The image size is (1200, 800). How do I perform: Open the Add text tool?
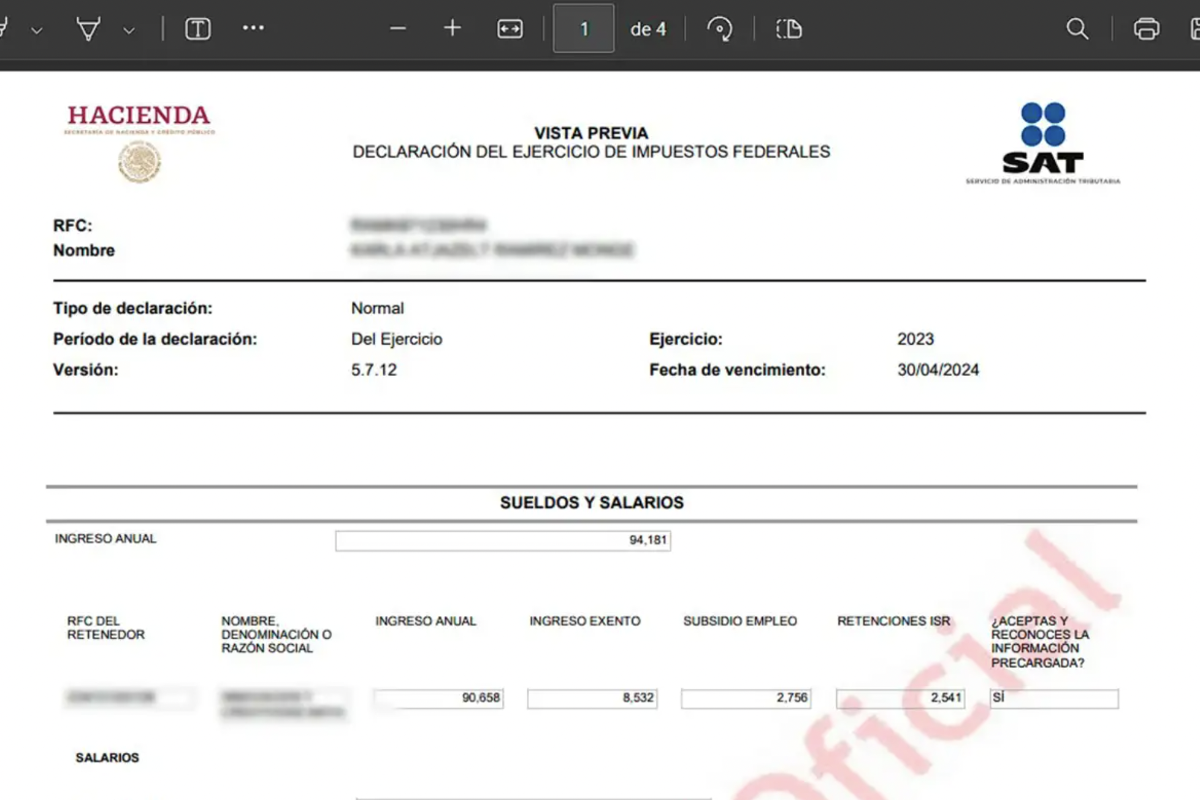197,28
